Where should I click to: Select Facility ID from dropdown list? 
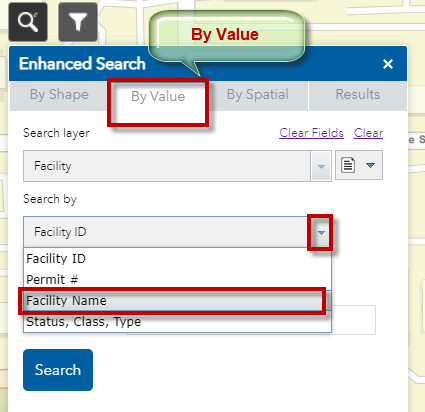pyautogui.click(x=177, y=259)
